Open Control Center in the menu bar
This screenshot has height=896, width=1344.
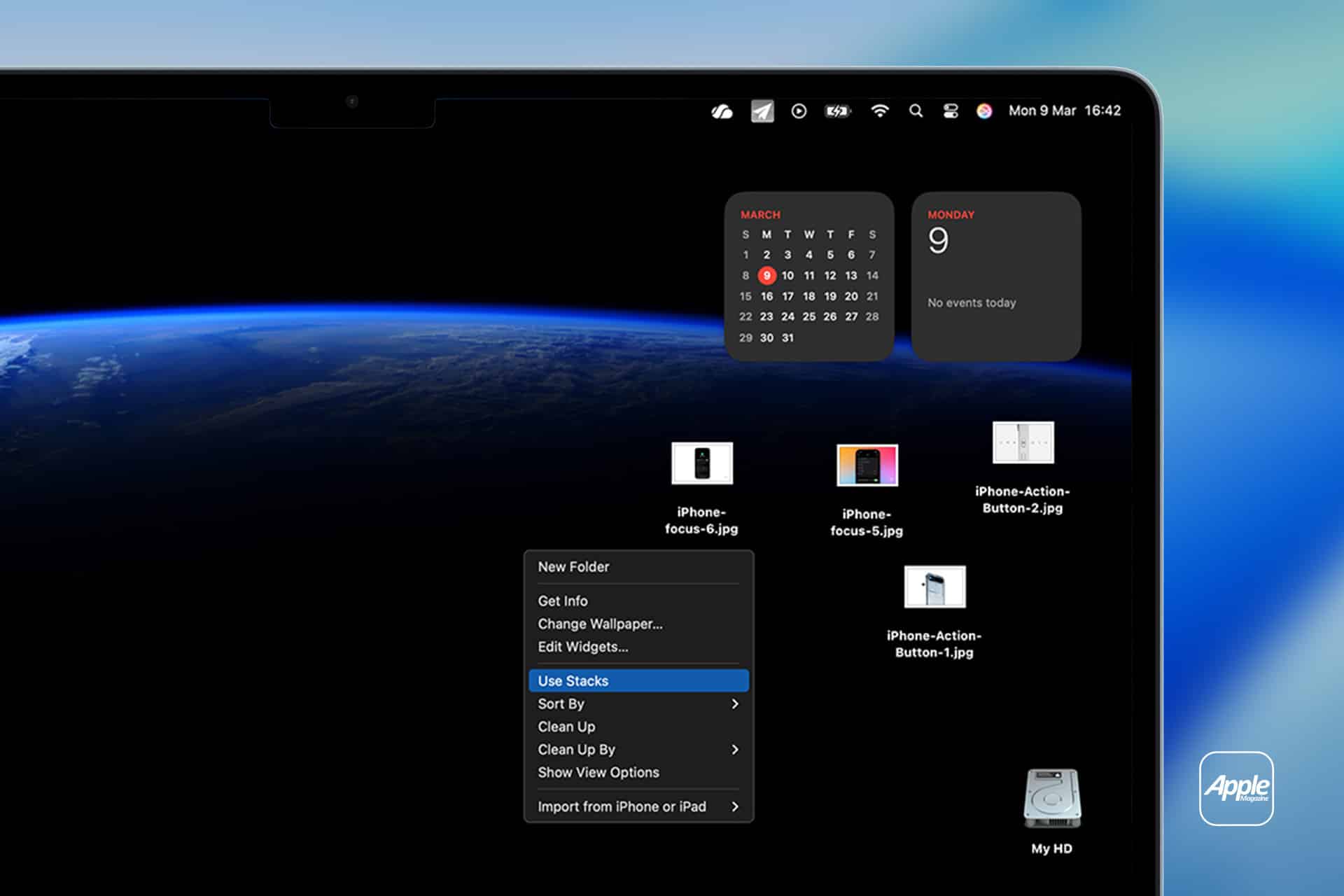(951, 111)
